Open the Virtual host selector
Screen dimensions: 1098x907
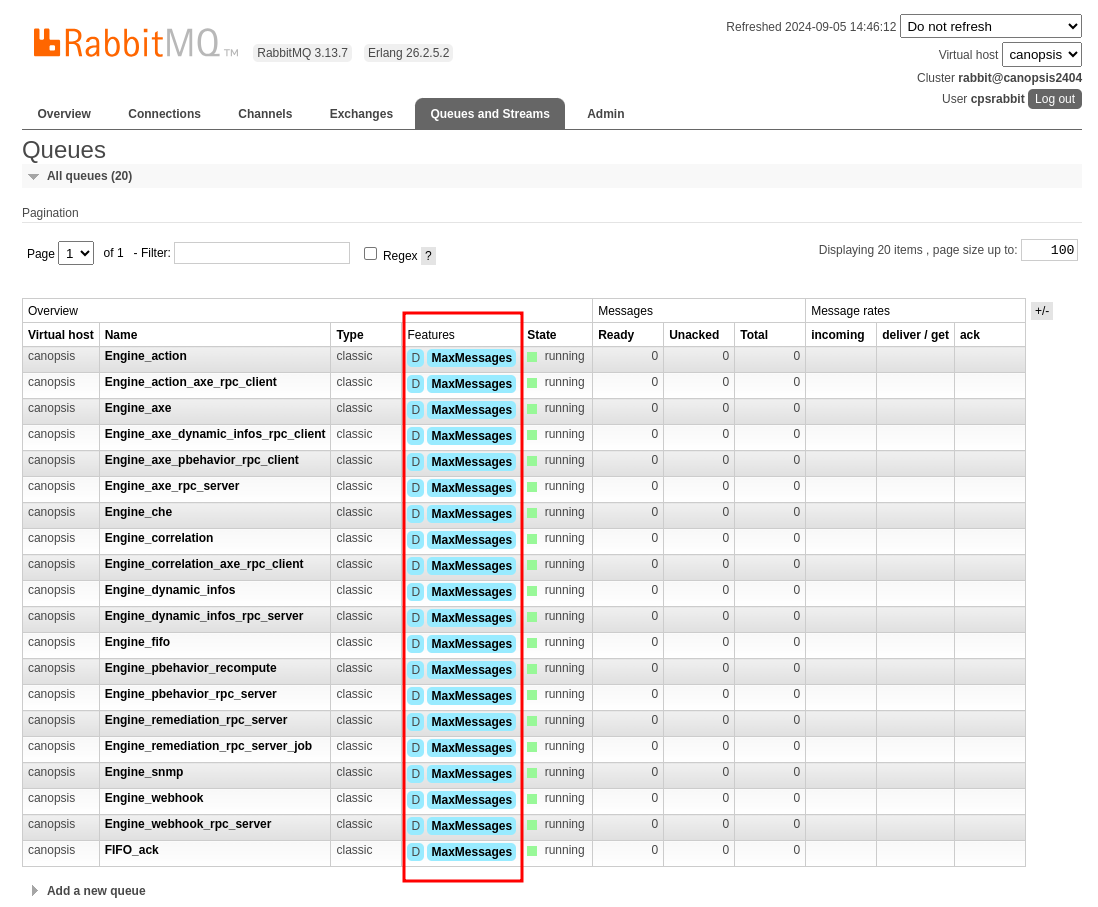[x=1041, y=55]
